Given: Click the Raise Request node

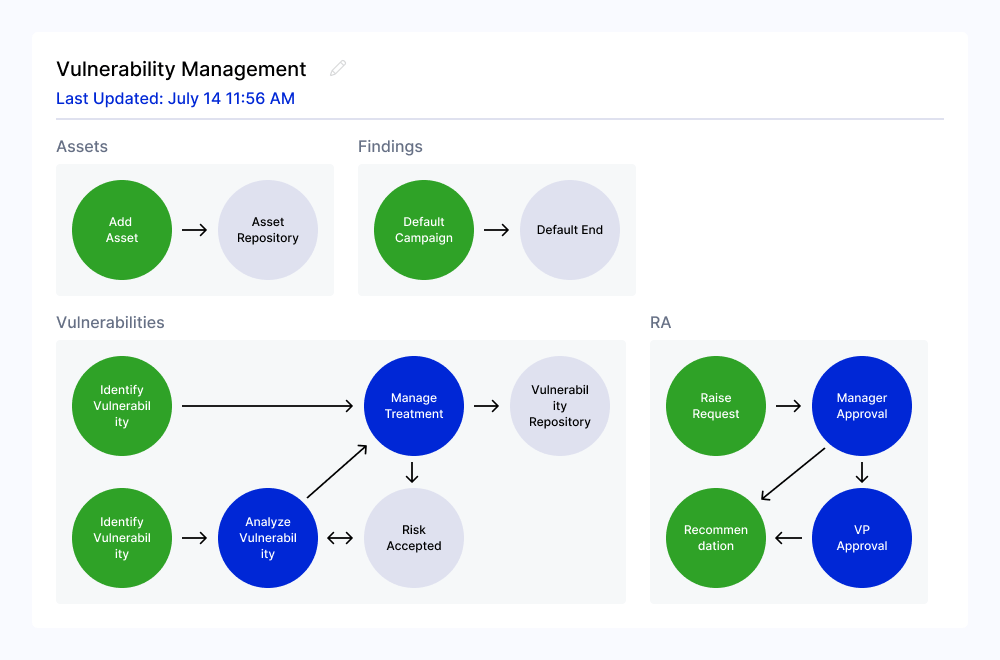Looking at the screenshot, I should pos(716,406).
